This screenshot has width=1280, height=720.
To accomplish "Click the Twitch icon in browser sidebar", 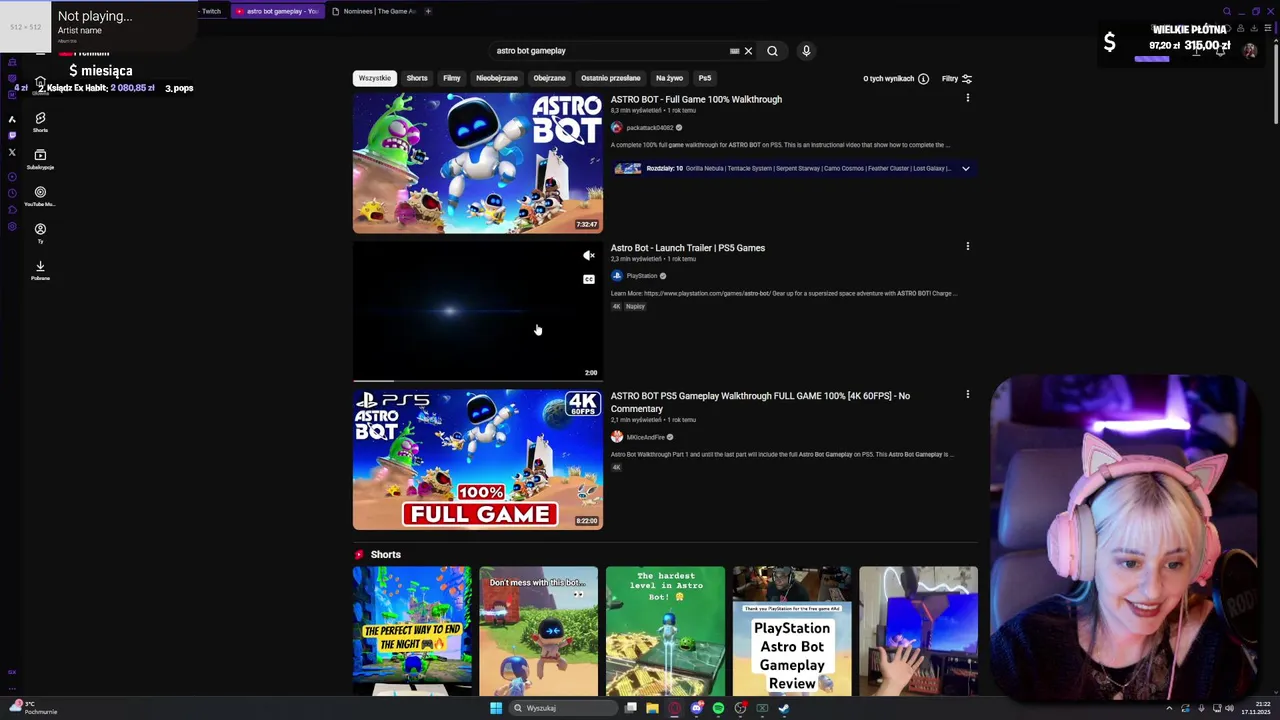I will tap(12, 135).
